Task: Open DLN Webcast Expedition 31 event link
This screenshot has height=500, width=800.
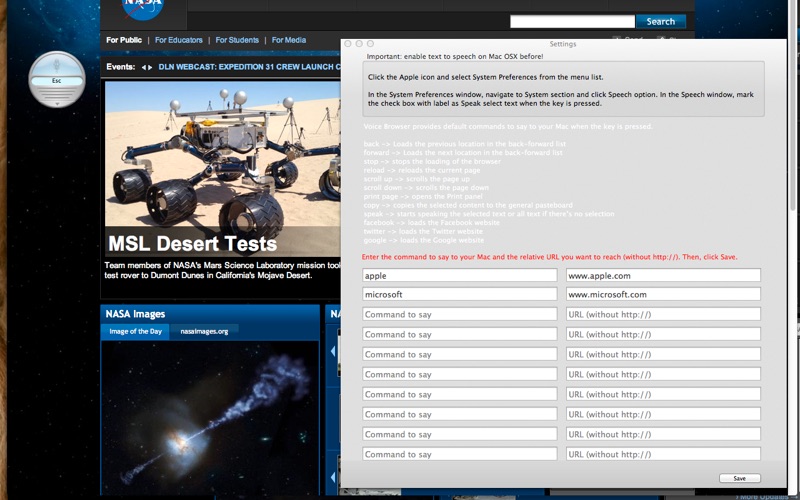Action: coord(249,67)
